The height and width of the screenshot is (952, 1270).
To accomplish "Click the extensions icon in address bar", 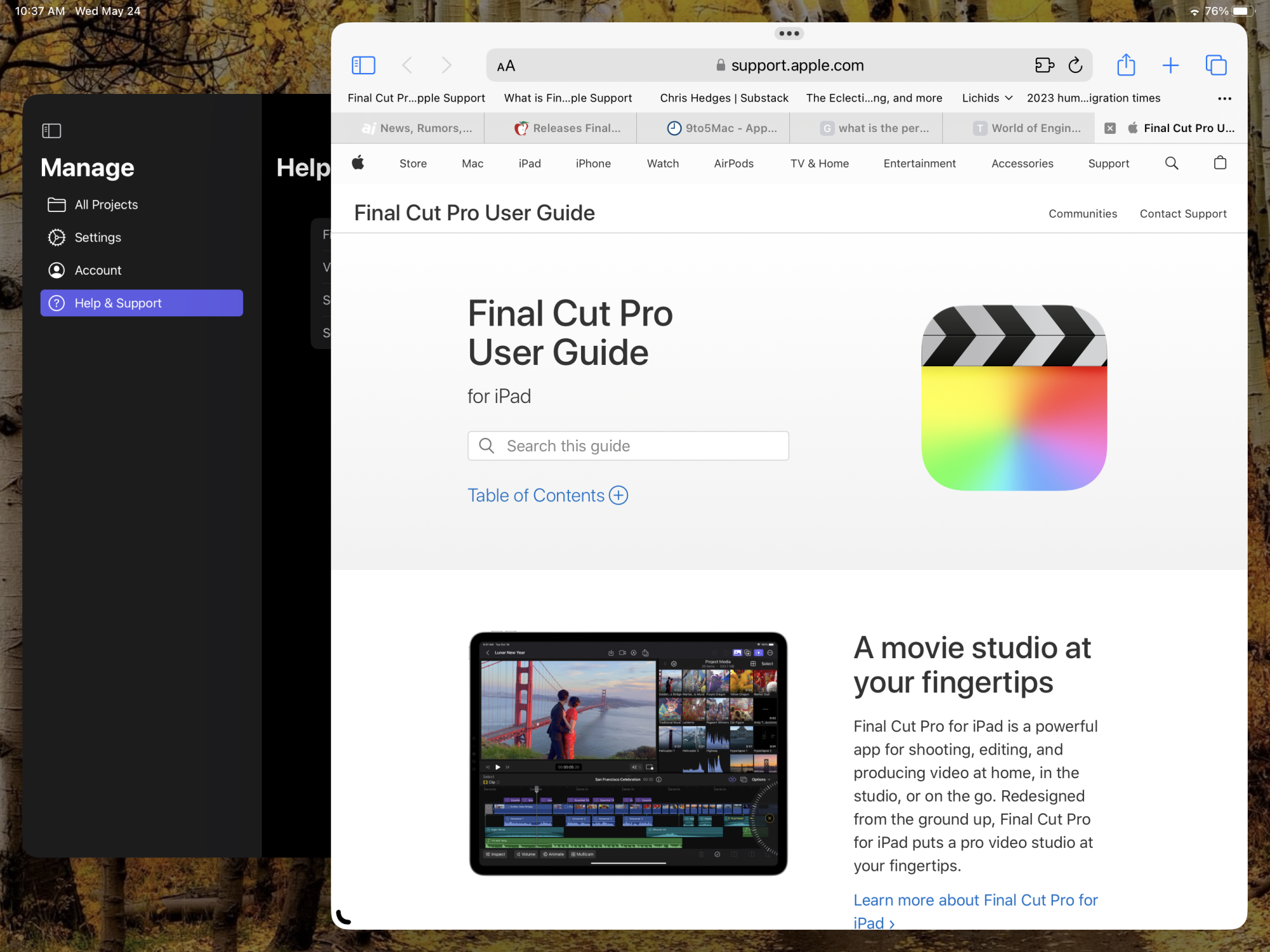I will click(1045, 65).
